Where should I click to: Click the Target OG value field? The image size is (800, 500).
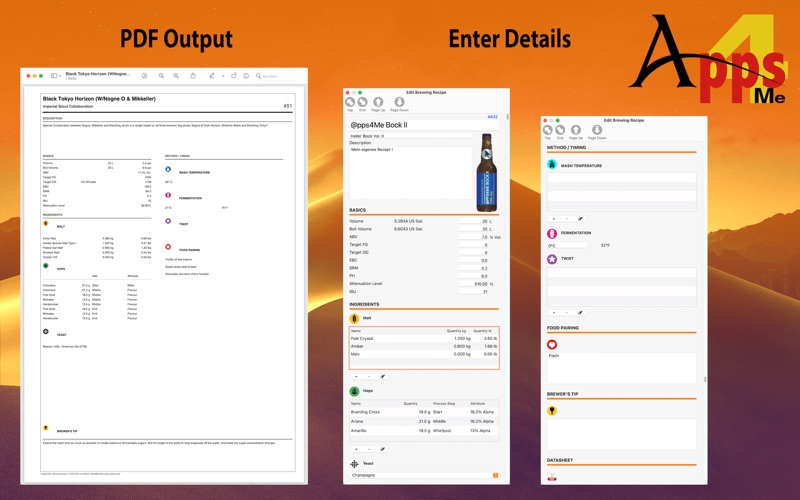point(473,253)
